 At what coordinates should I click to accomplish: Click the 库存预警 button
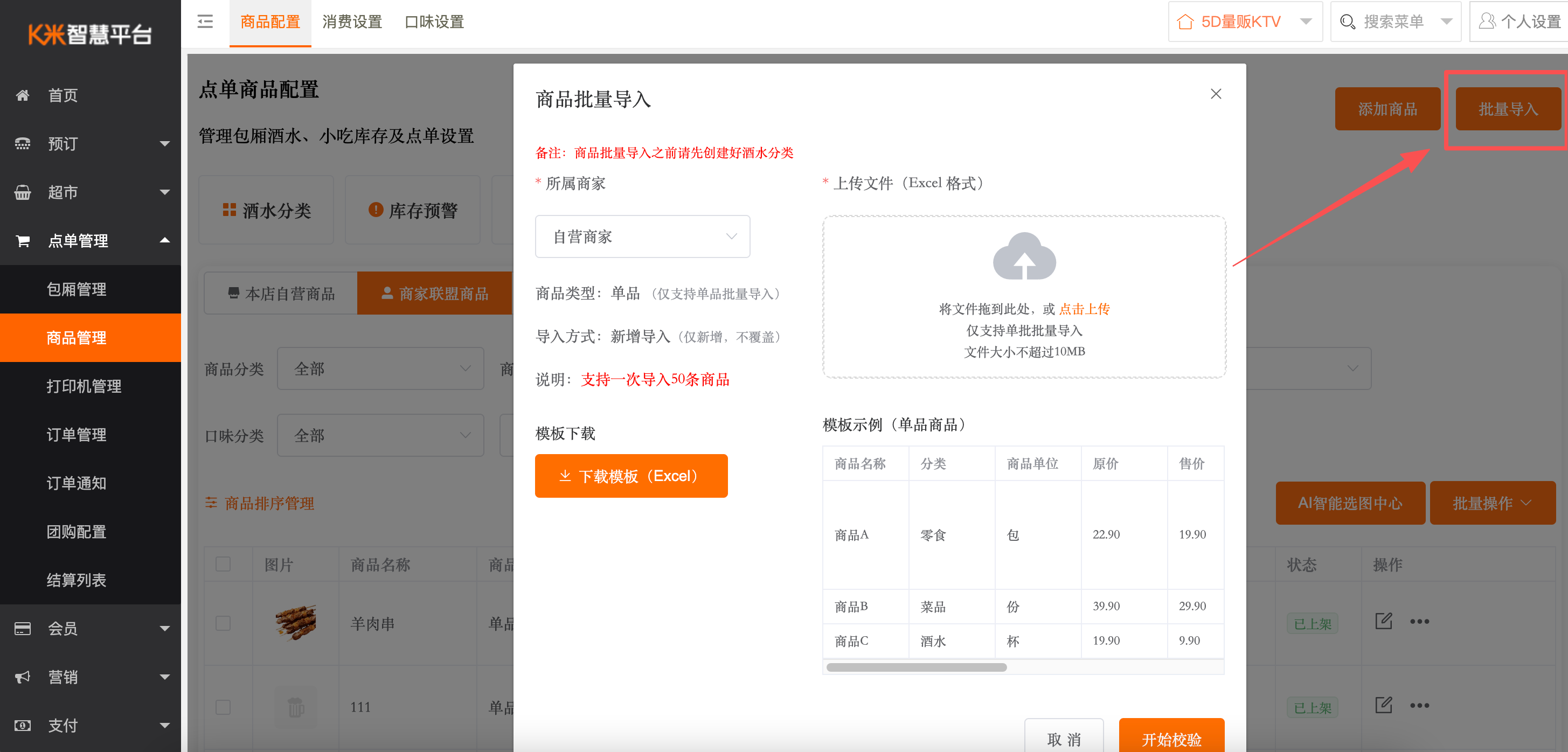point(413,211)
